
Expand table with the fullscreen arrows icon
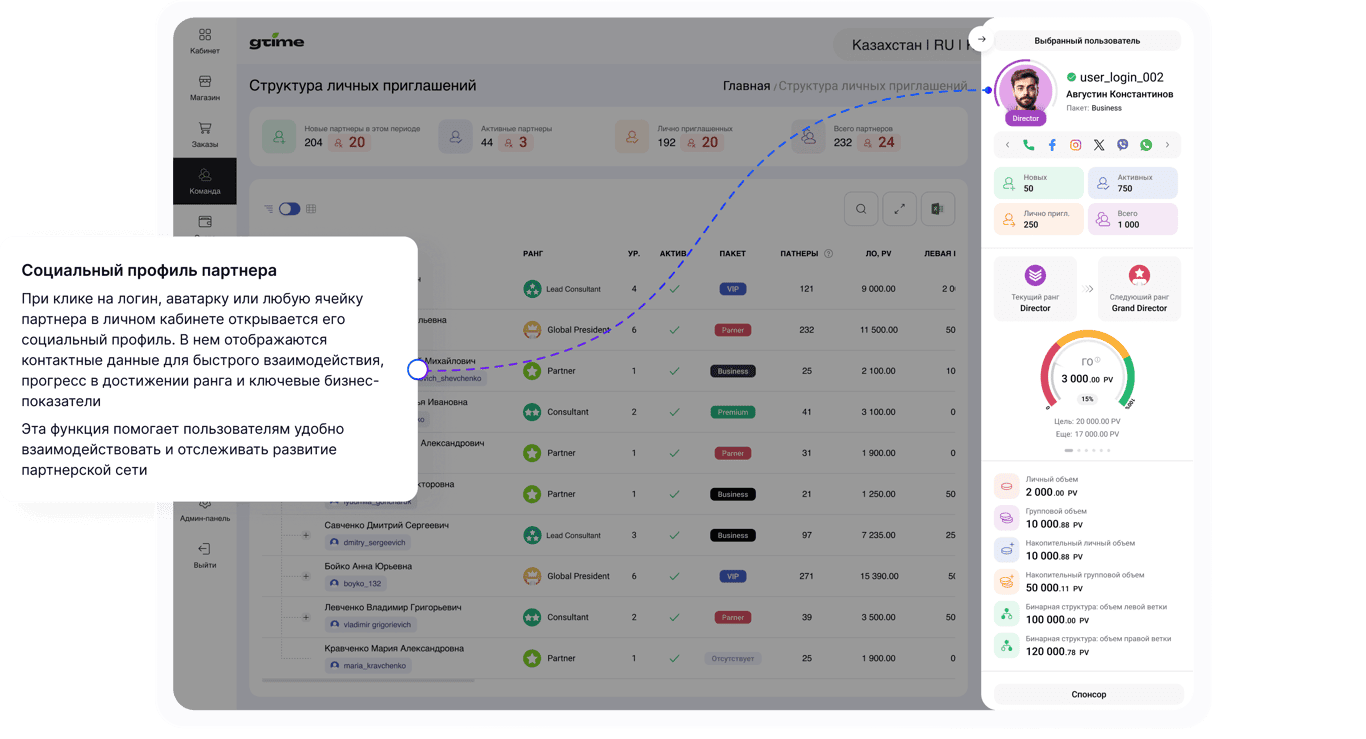point(900,209)
